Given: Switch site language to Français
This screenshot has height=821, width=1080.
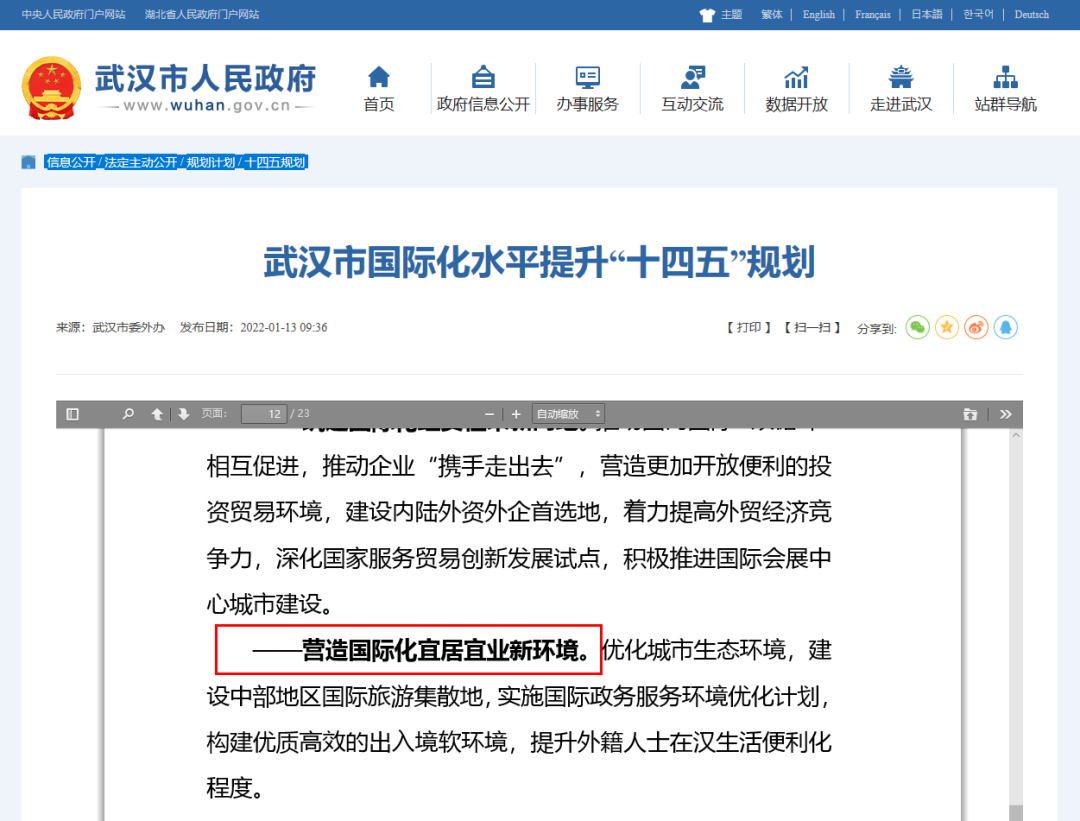Looking at the screenshot, I should 873,14.
